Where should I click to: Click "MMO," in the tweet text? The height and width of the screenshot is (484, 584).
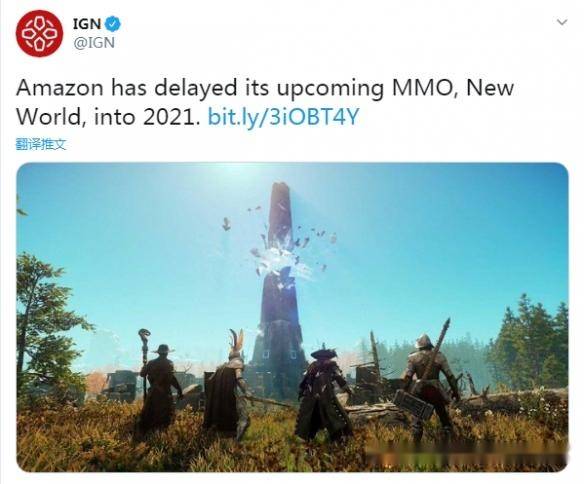click(x=425, y=89)
